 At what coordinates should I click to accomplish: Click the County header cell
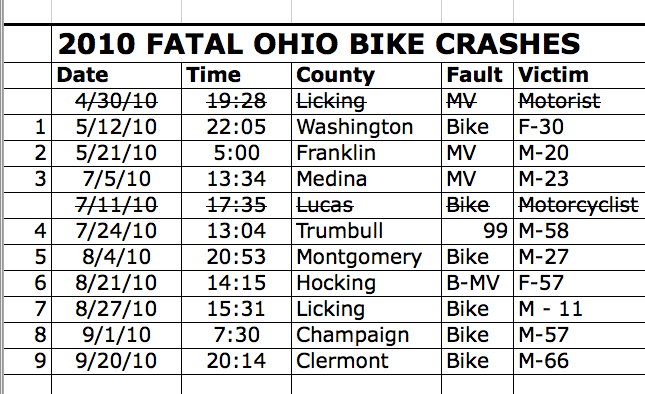[x=367, y=76]
